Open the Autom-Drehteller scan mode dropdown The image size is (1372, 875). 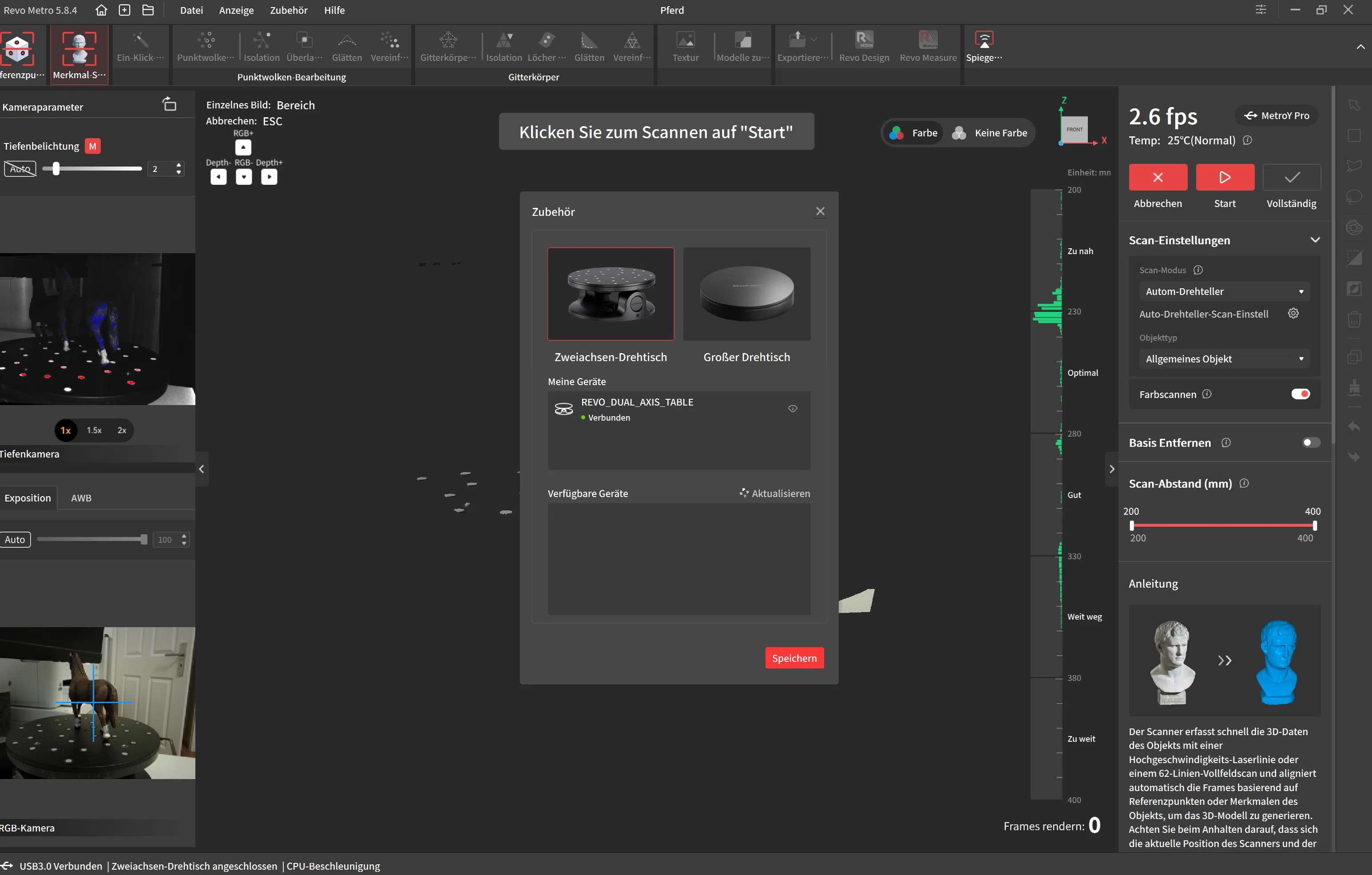click(x=1224, y=291)
